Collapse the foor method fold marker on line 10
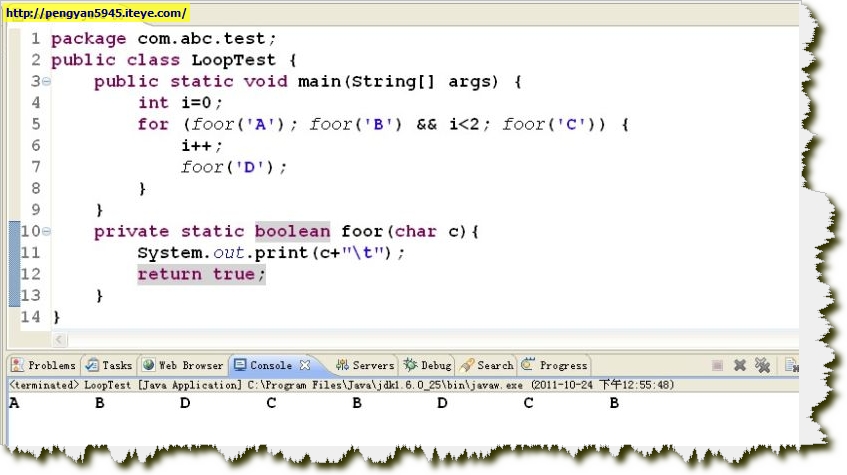Screen dimensions: 847x475 (x=46, y=231)
